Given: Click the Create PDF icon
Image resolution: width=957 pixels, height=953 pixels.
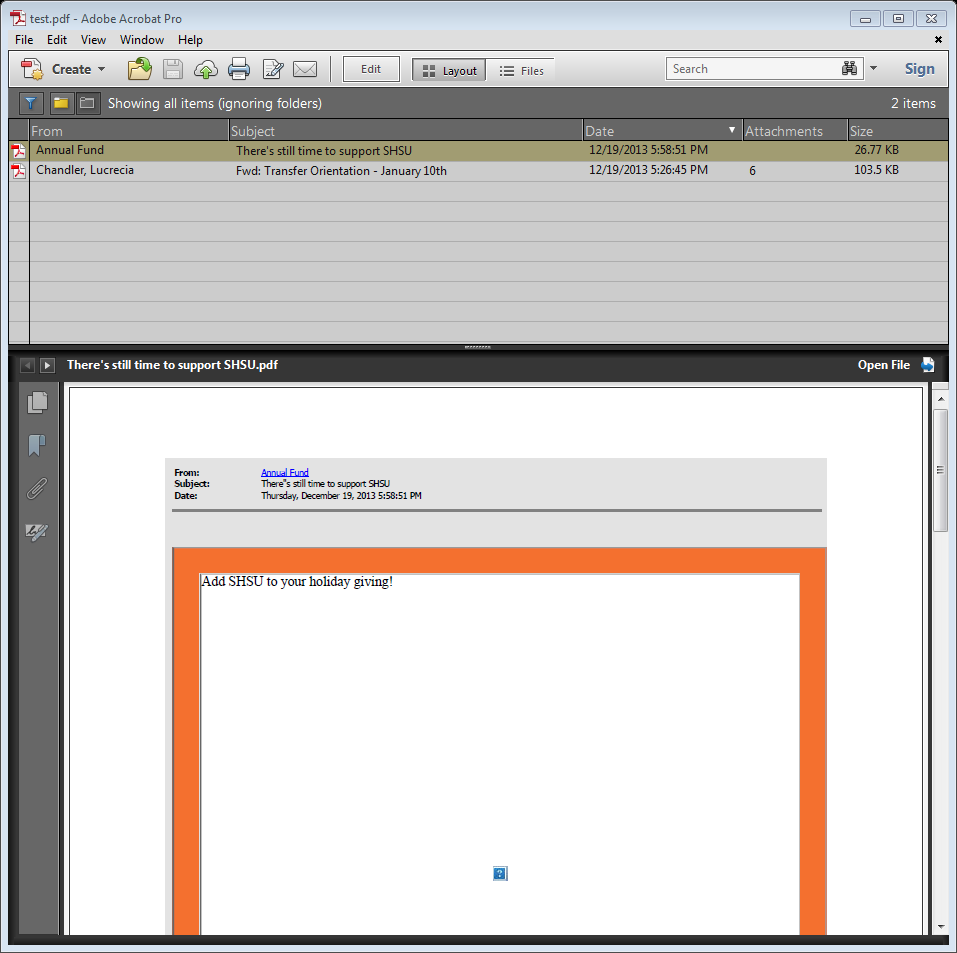Looking at the screenshot, I should (x=32, y=69).
